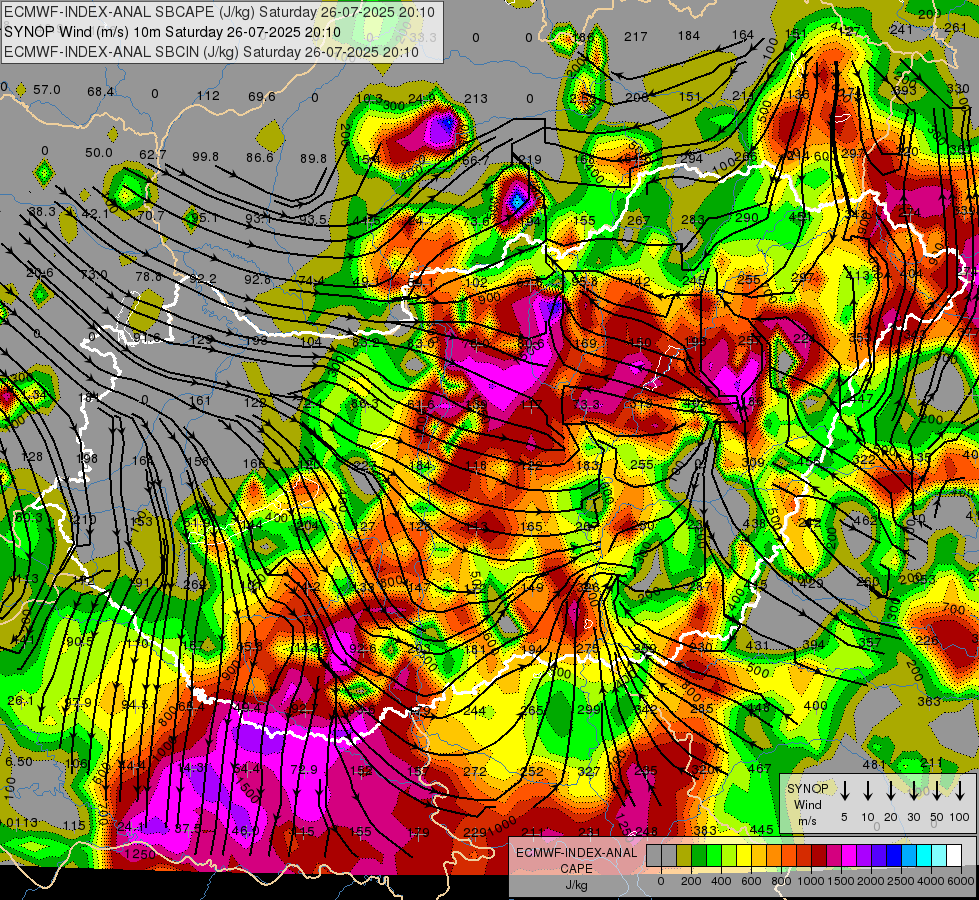Pick the bright magenta swatch in CAPE legend
The height and width of the screenshot is (900, 979).
(849, 855)
